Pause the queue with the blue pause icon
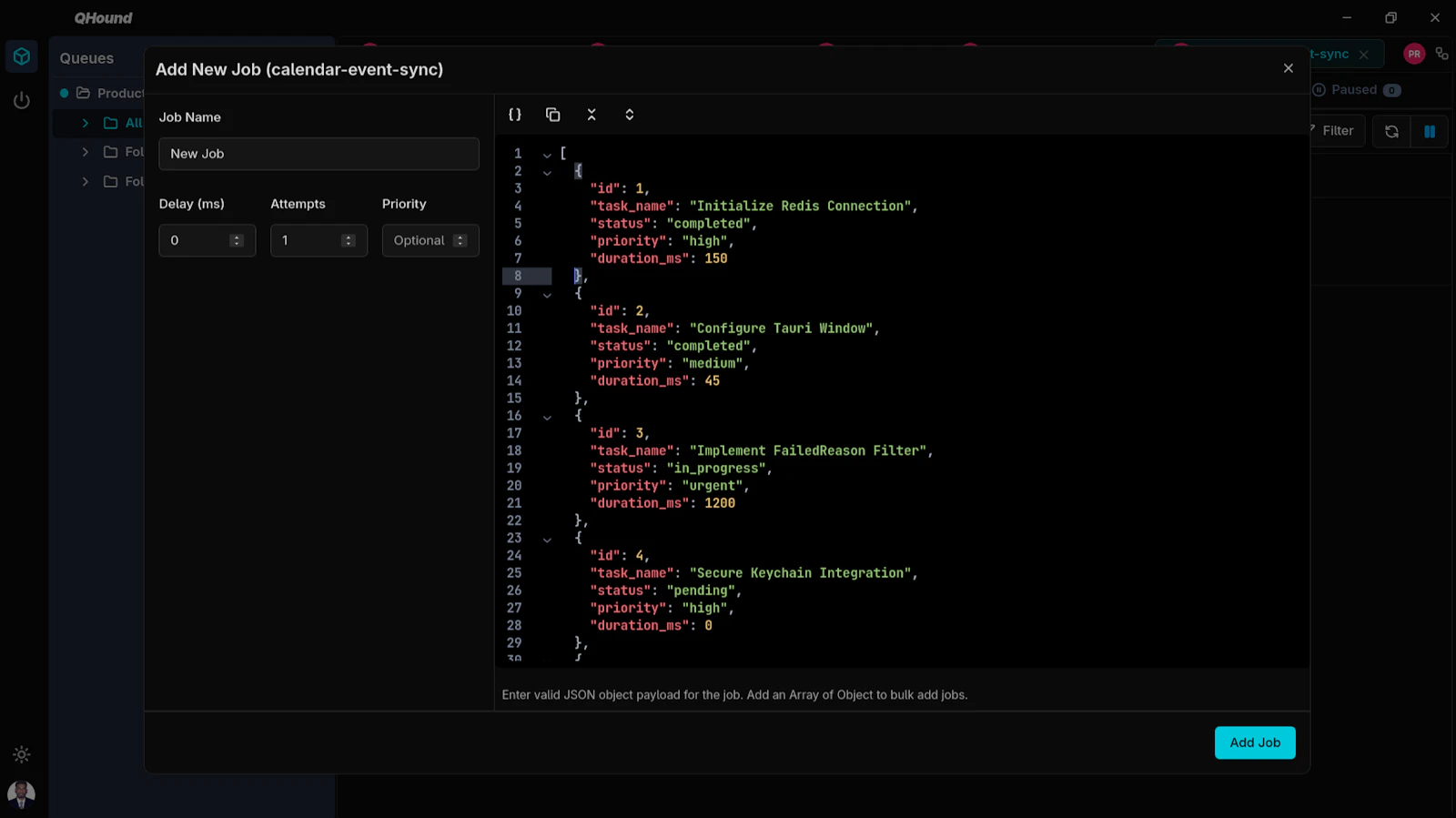 tap(1430, 131)
